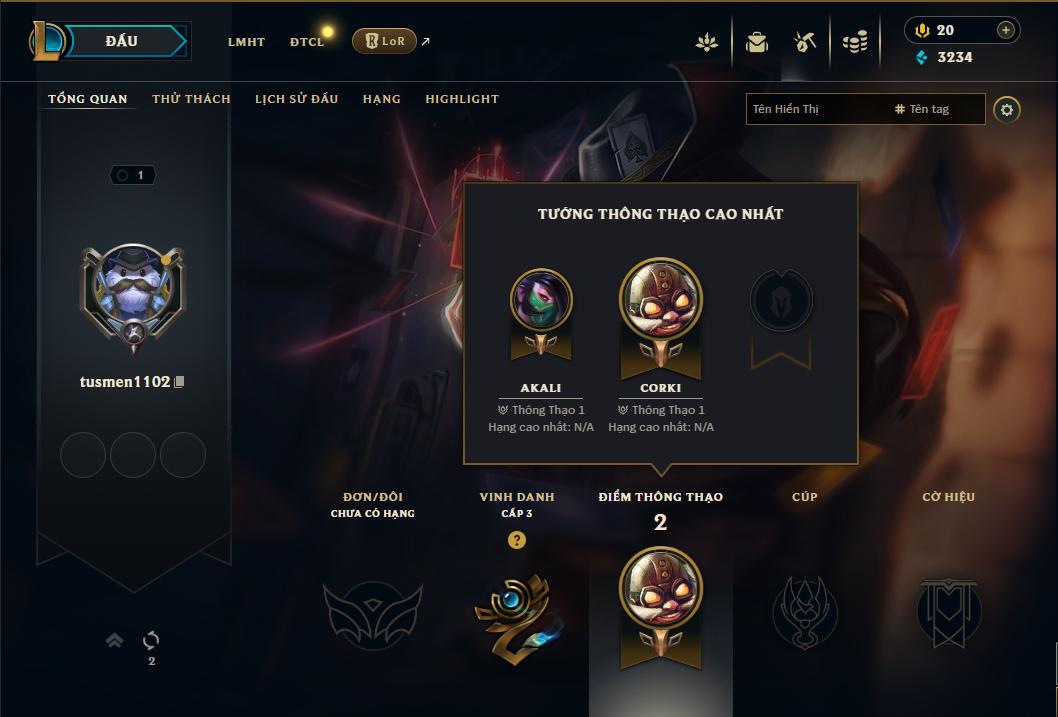Select the HIGHLIGHT tab

tap(462, 99)
